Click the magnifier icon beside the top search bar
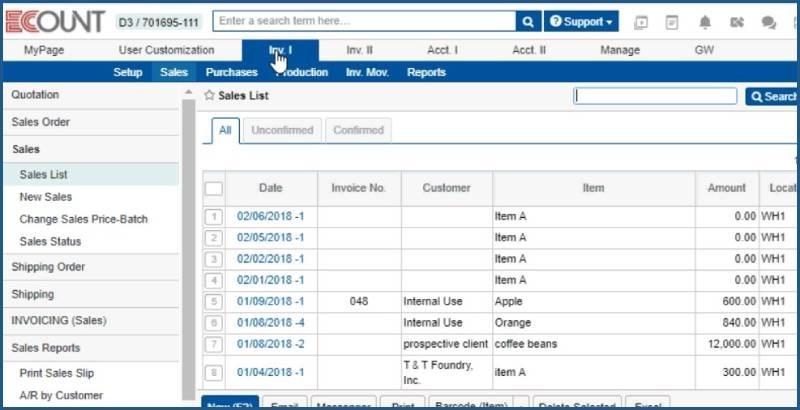The image size is (800, 410). pos(528,21)
